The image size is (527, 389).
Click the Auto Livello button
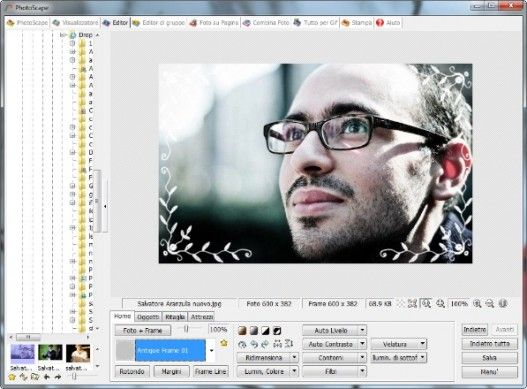[x=331, y=330]
